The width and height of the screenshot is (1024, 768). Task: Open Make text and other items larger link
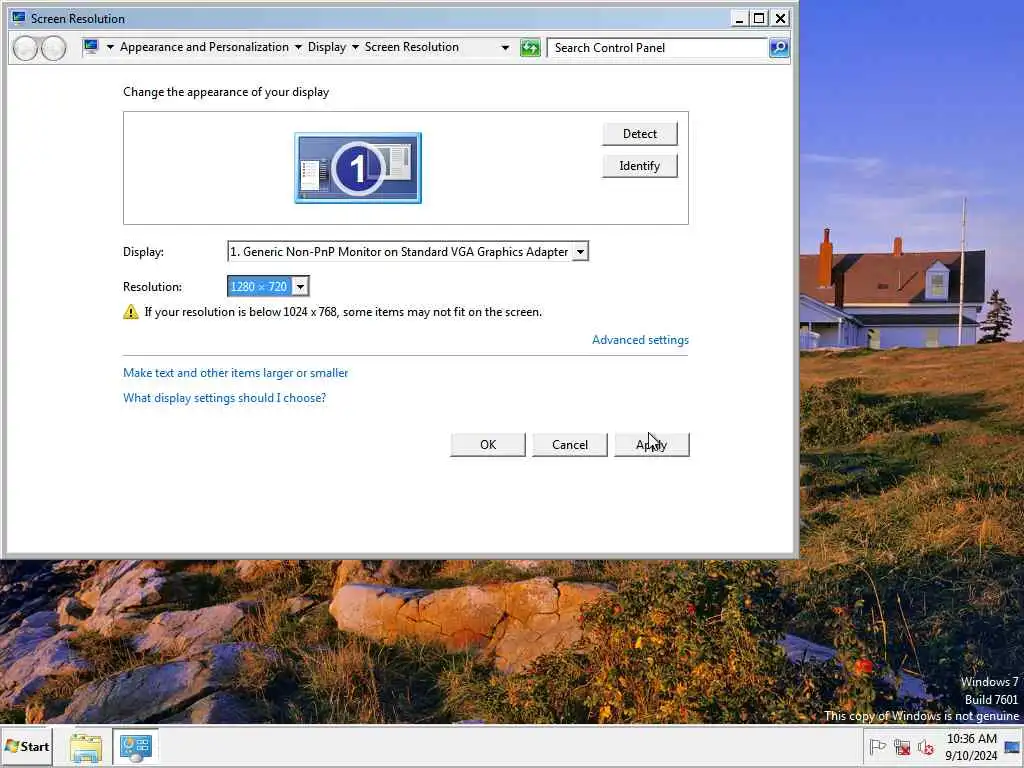235,373
